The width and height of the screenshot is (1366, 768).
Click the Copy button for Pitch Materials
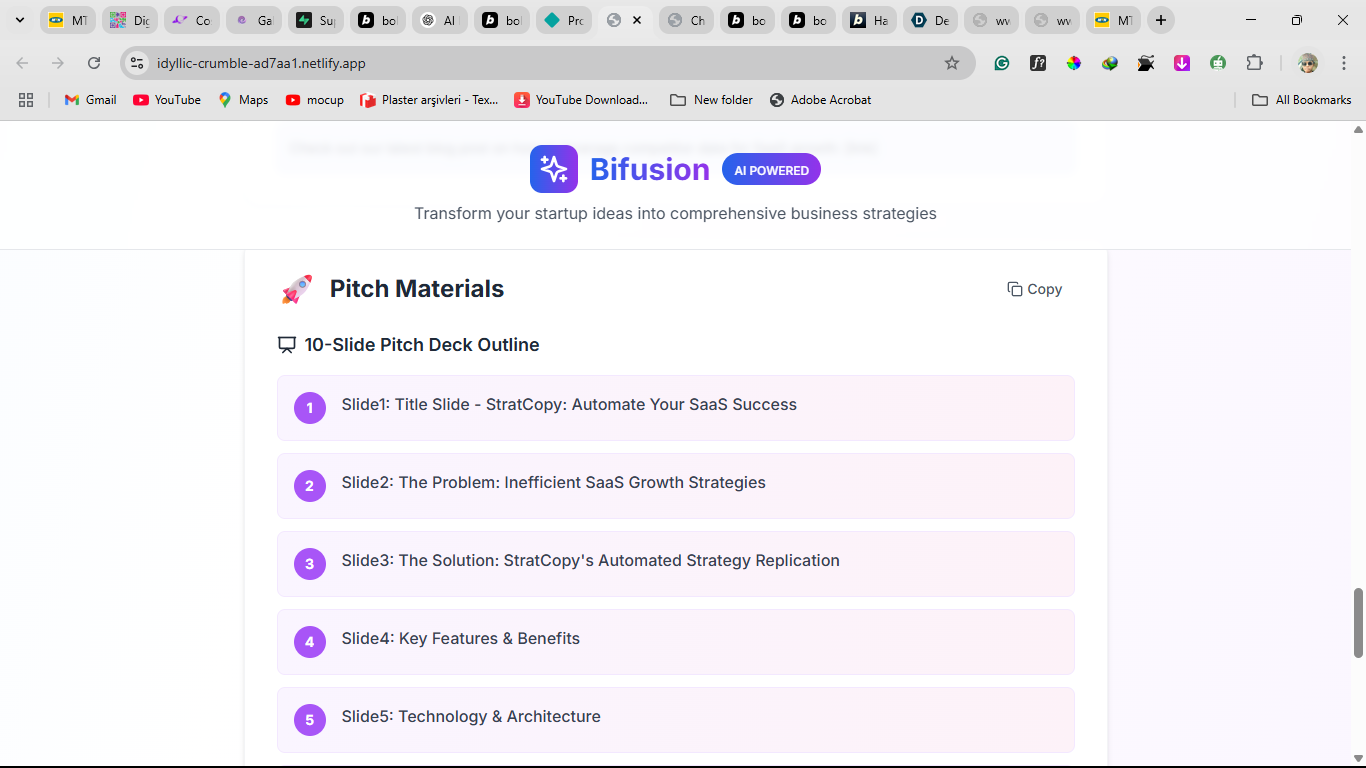[1034, 289]
